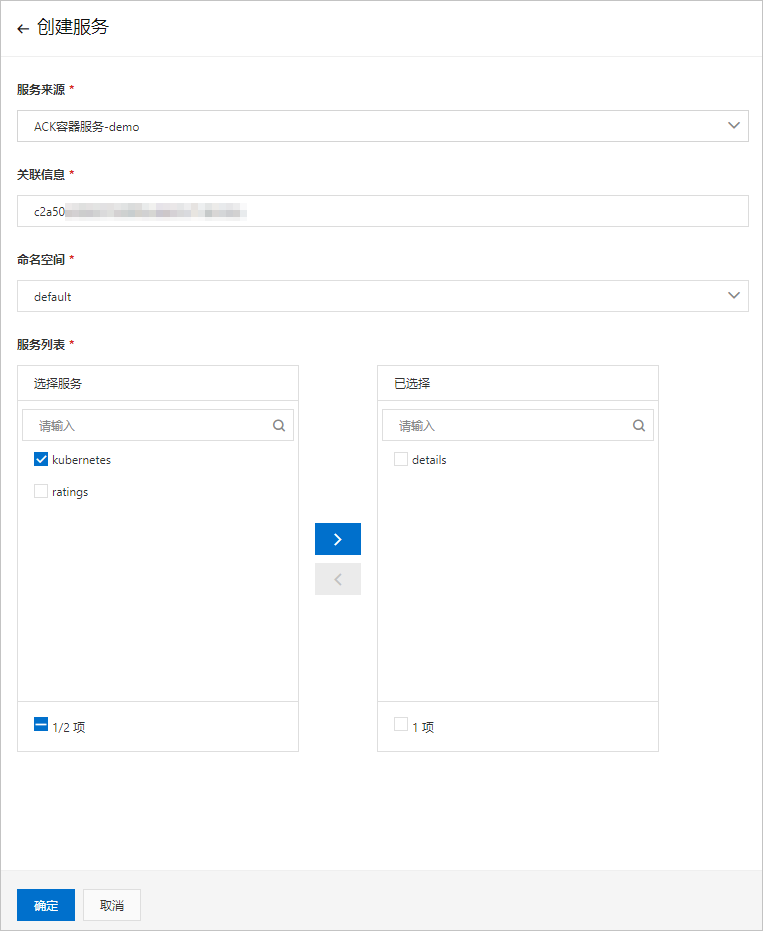Focus the 关联信息 input field

tap(382, 211)
